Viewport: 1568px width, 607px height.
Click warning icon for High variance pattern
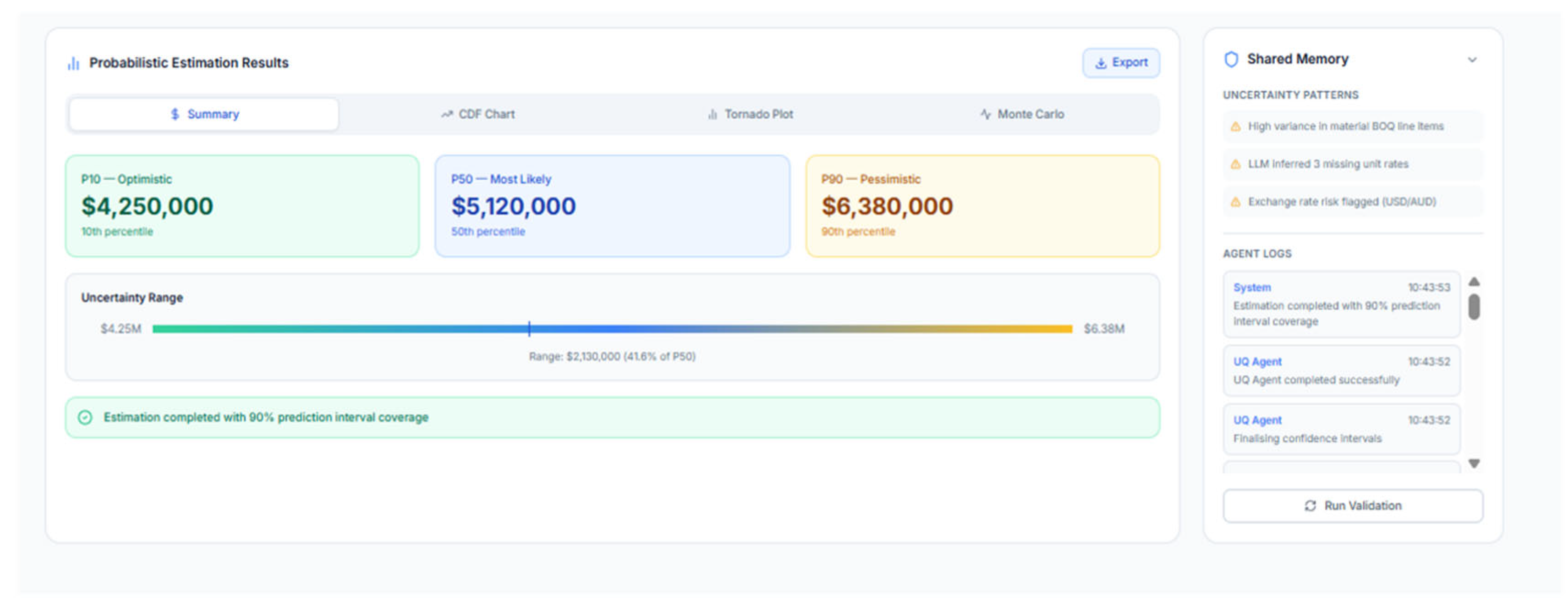pyautogui.click(x=1235, y=127)
